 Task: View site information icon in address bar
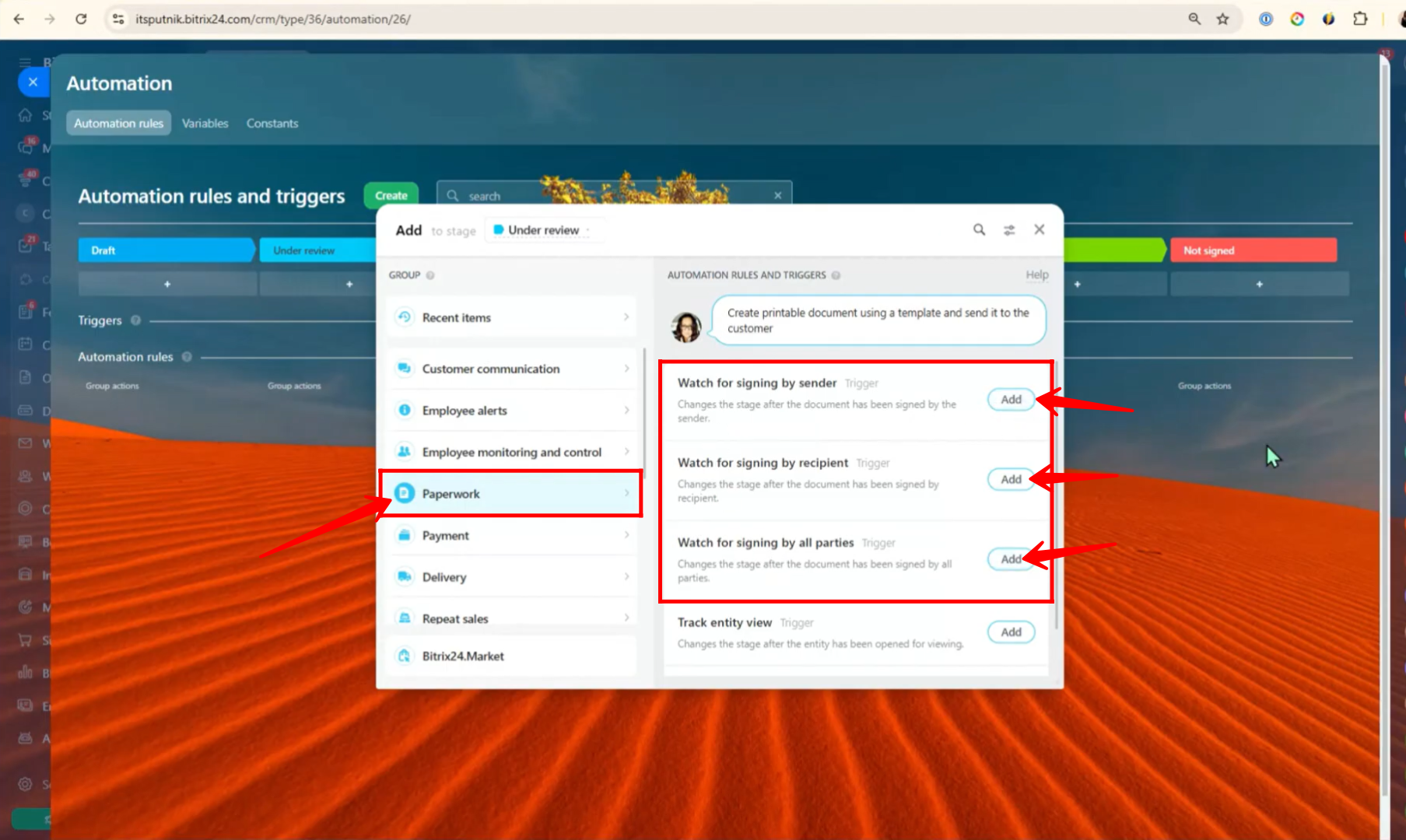(118, 19)
